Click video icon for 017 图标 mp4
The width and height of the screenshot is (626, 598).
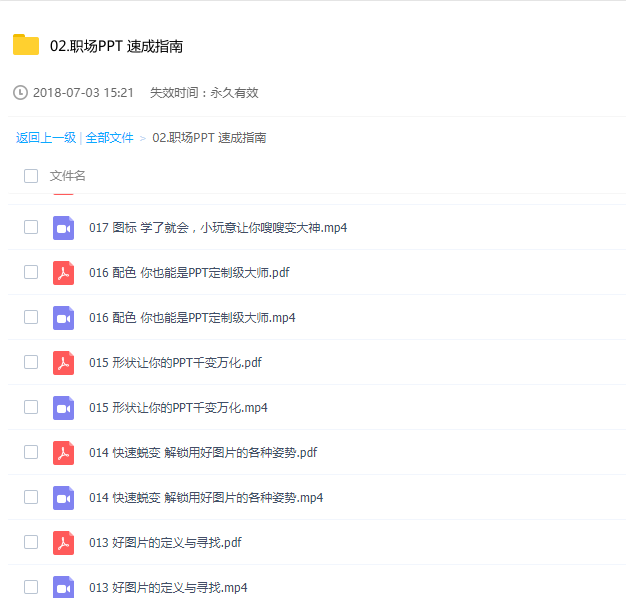[x=63, y=228]
